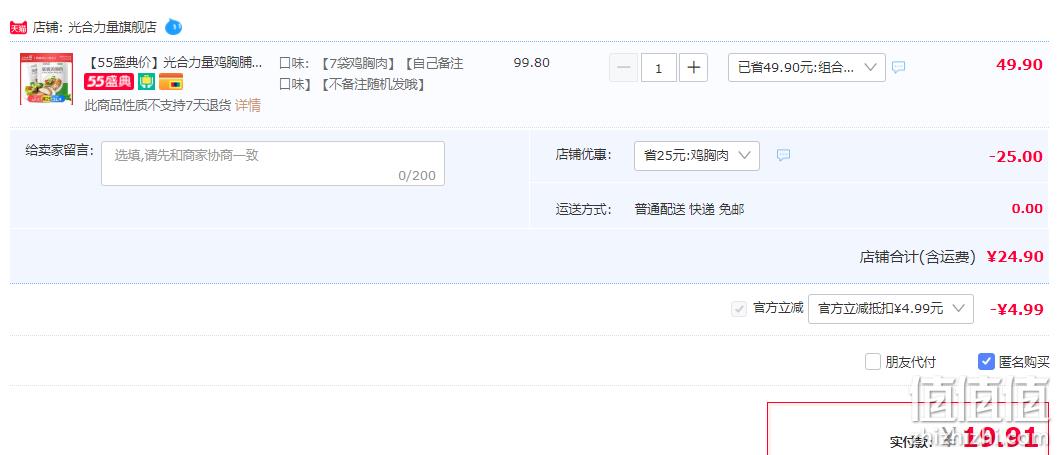Click comment icon beside store discount dropdown
The image size is (1059, 455).
[783, 155]
